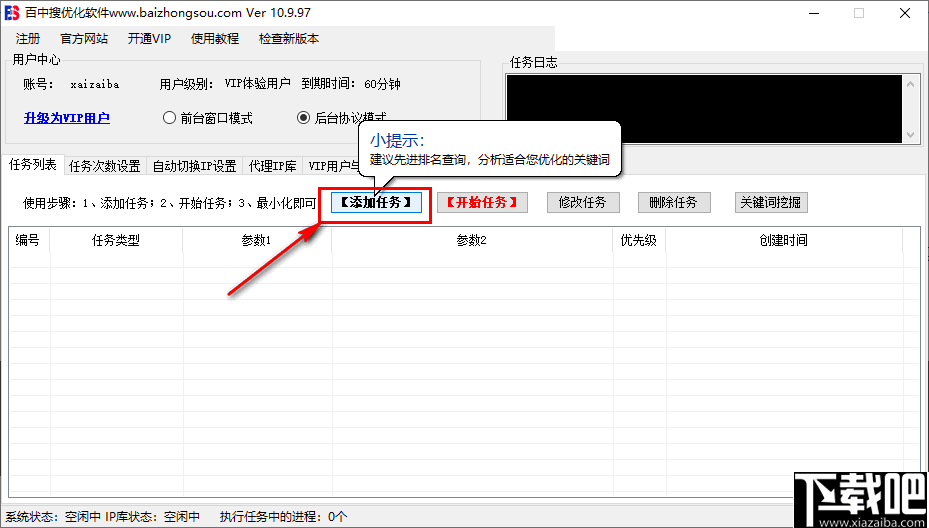
Task: Click the 系统状态: 空闲中 status text
Action: pyautogui.click(x=53, y=517)
